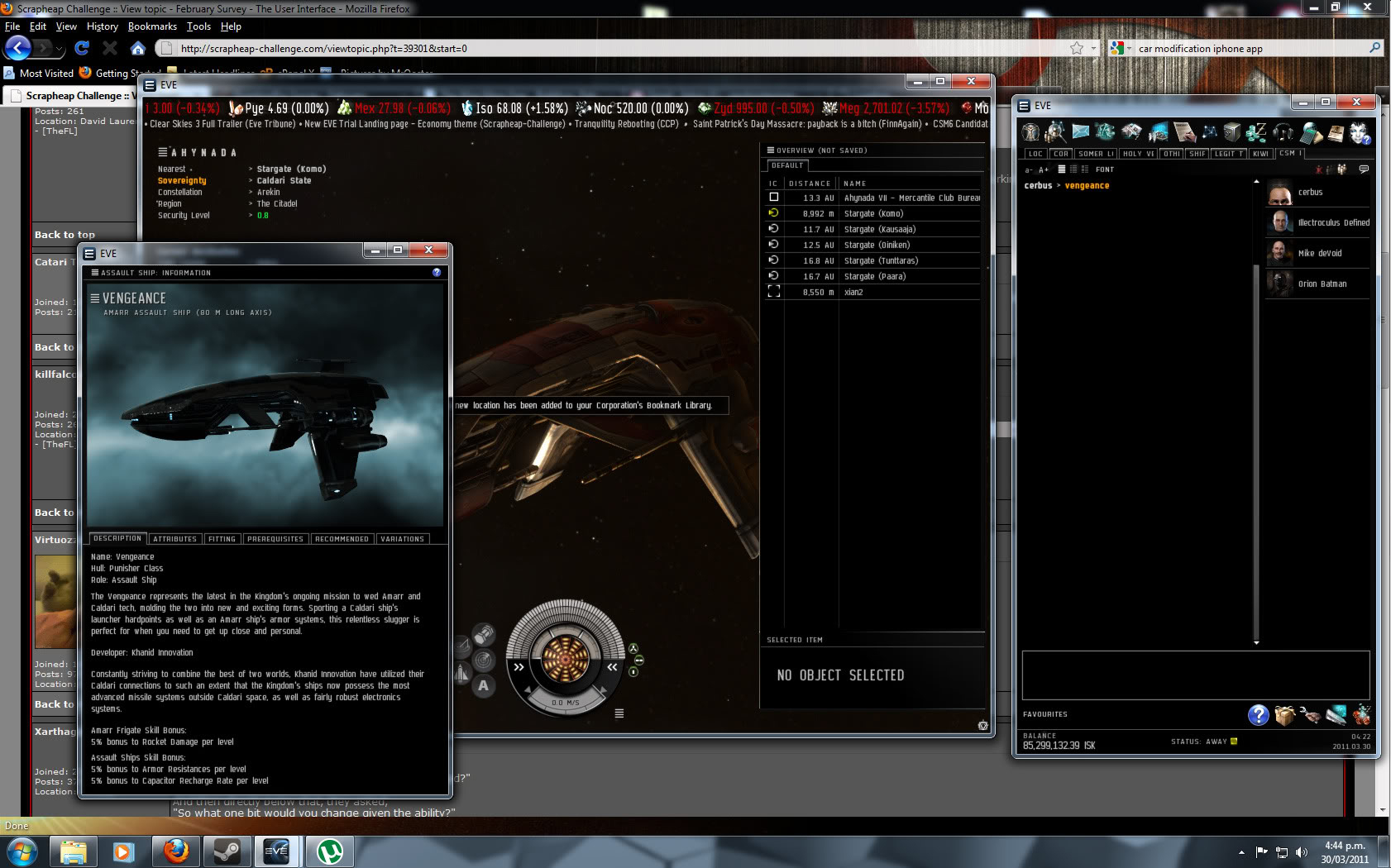Click the cargo hold icon next to the ship HUD

point(484,634)
